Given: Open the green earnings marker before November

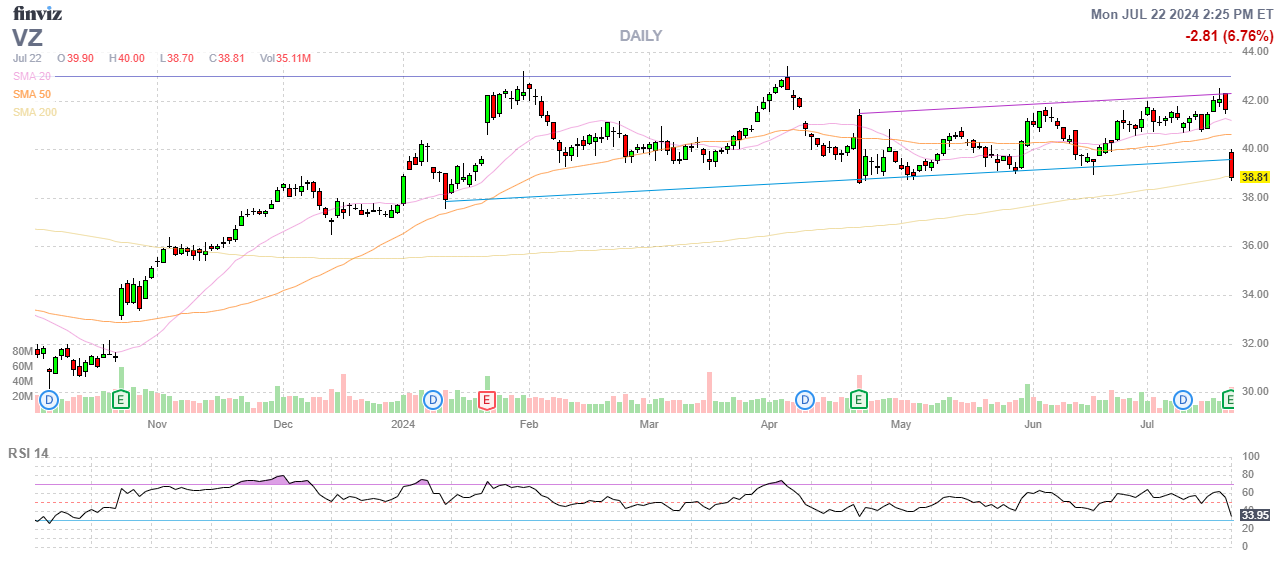Looking at the screenshot, I should pos(121,400).
